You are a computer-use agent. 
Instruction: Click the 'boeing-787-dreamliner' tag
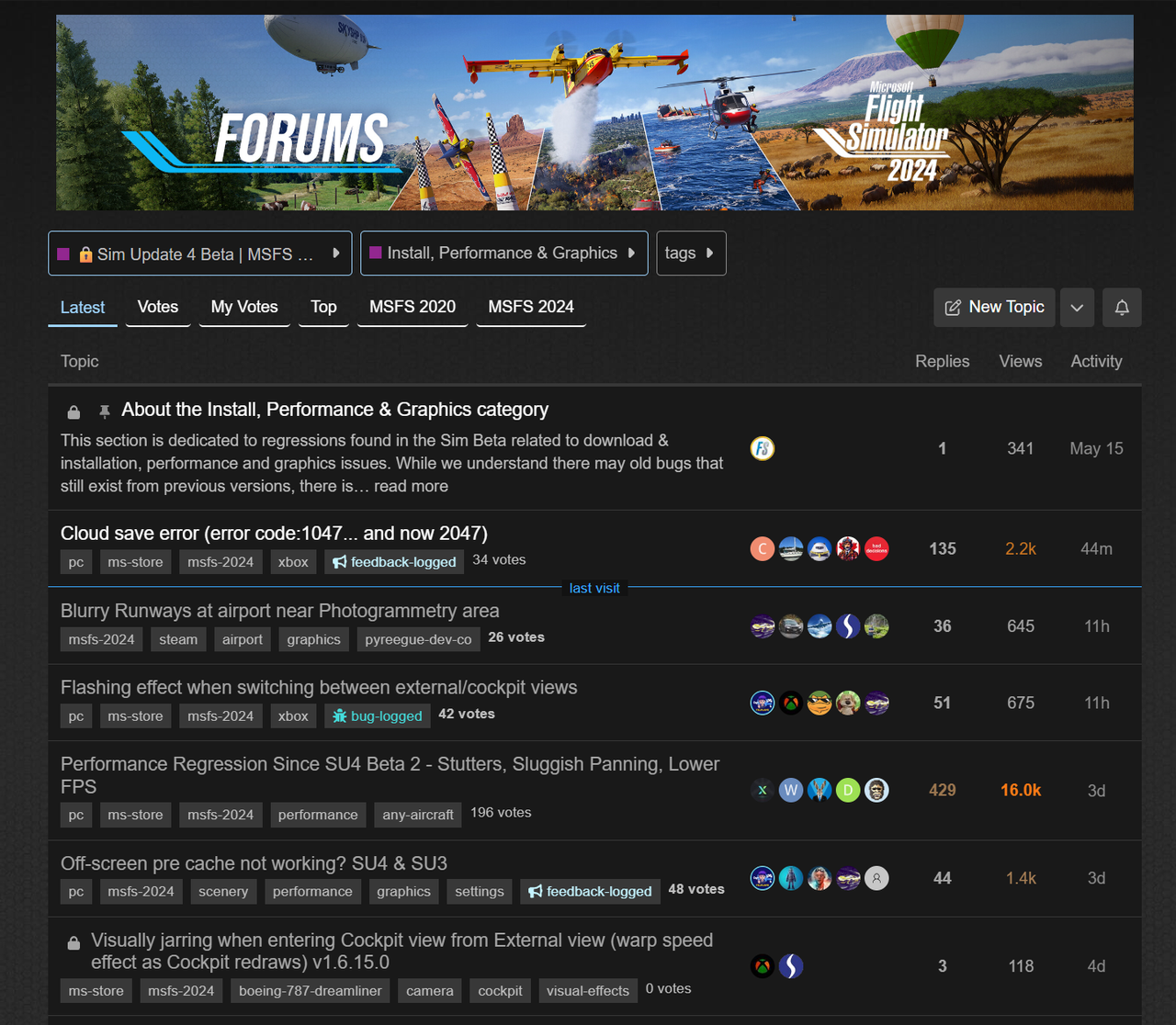(311, 990)
